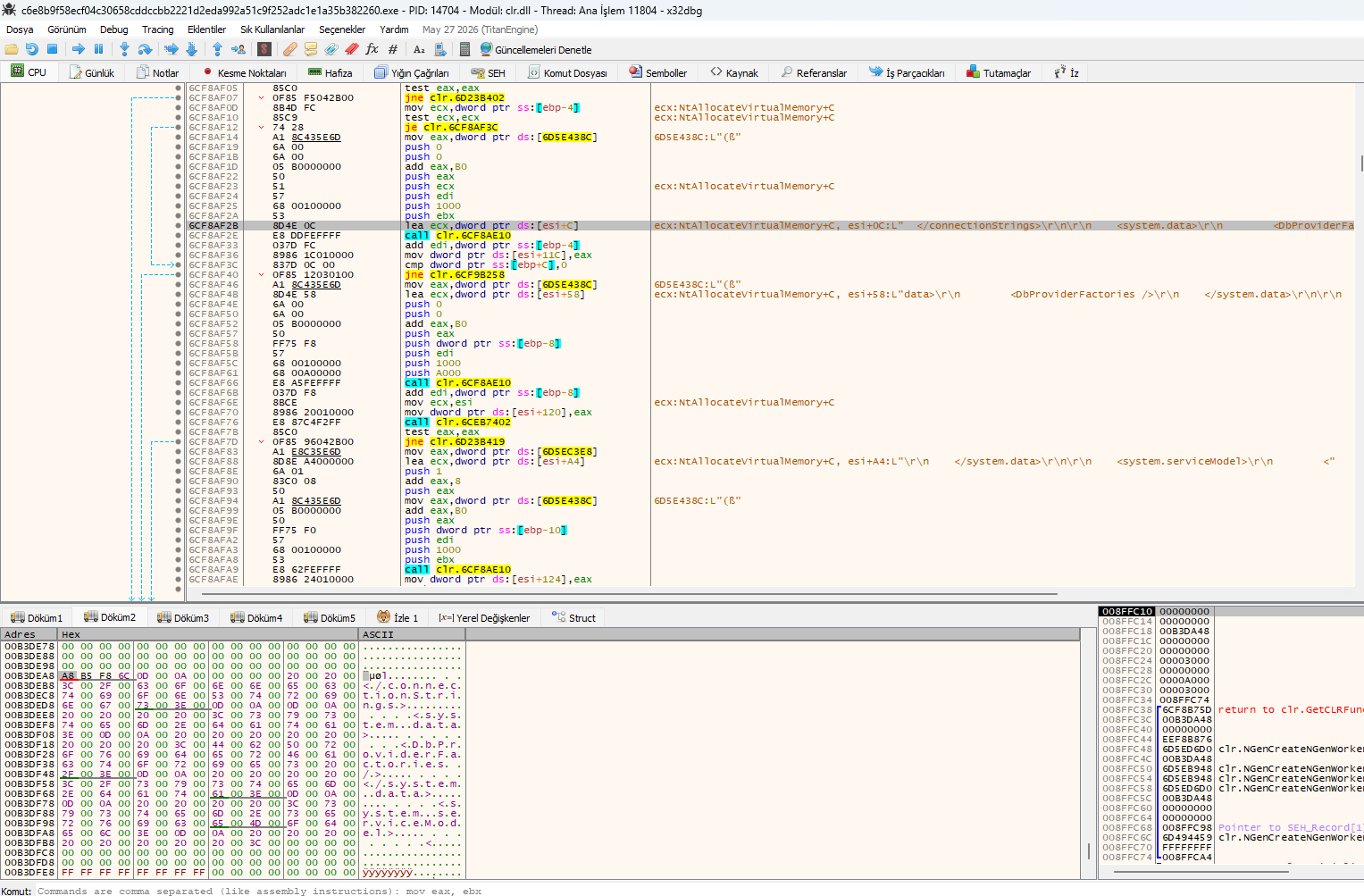Switch to the Kaynak tab
1364x896 pixels.
[x=734, y=73]
